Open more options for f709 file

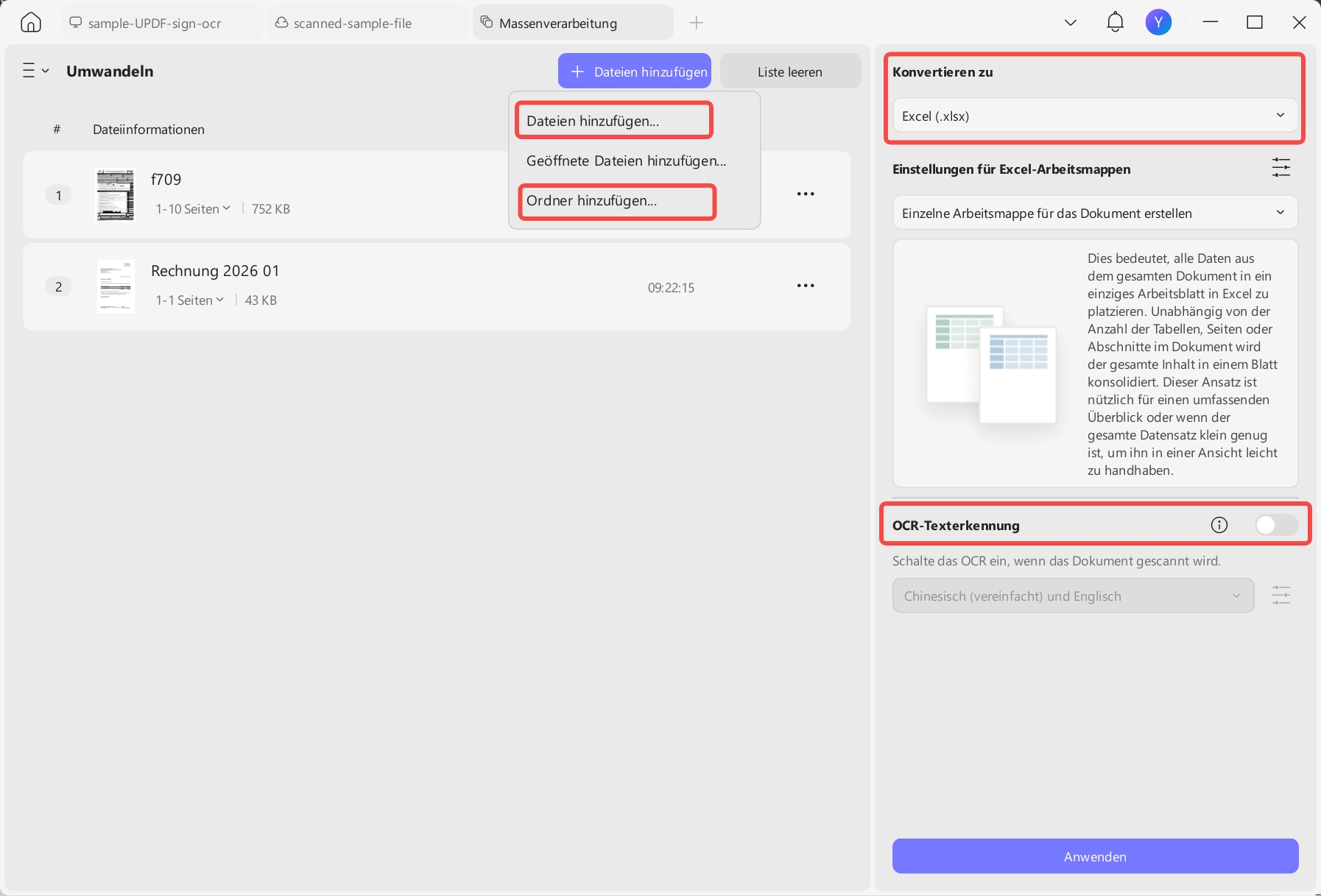pyautogui.click(x=806, y=194)
